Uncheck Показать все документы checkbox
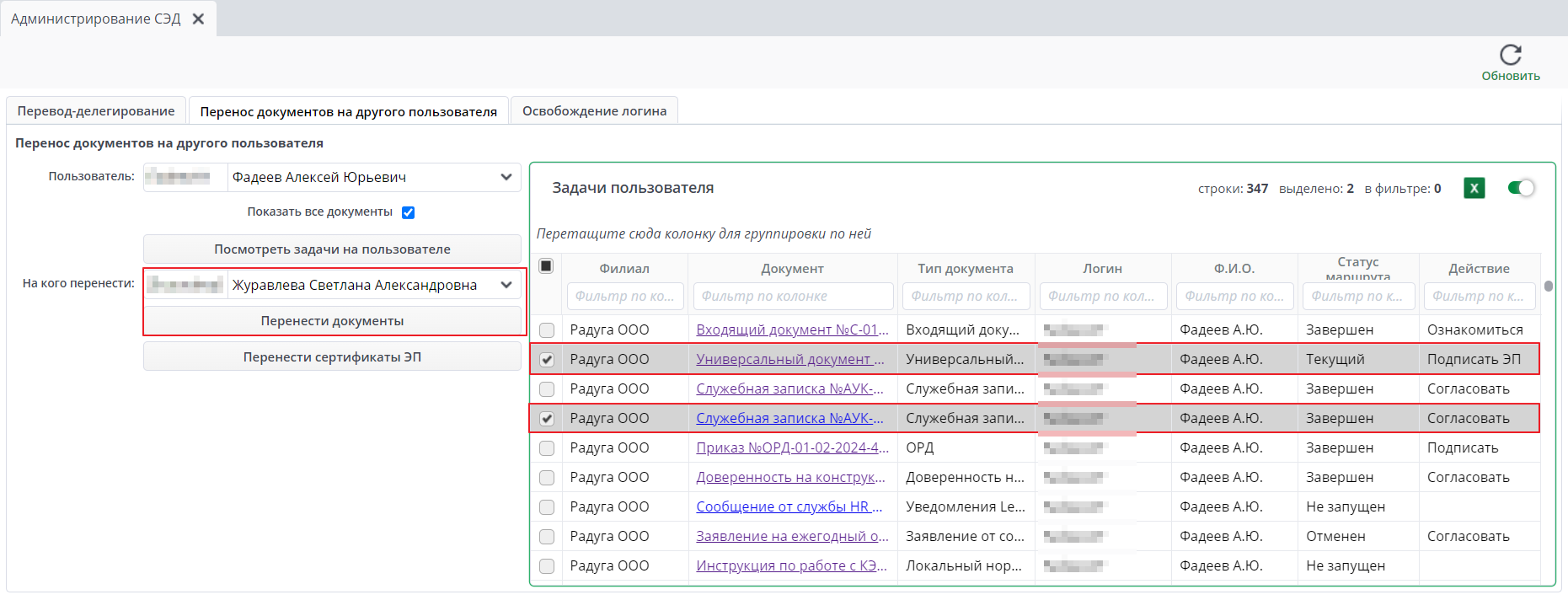 click(409, 212)
